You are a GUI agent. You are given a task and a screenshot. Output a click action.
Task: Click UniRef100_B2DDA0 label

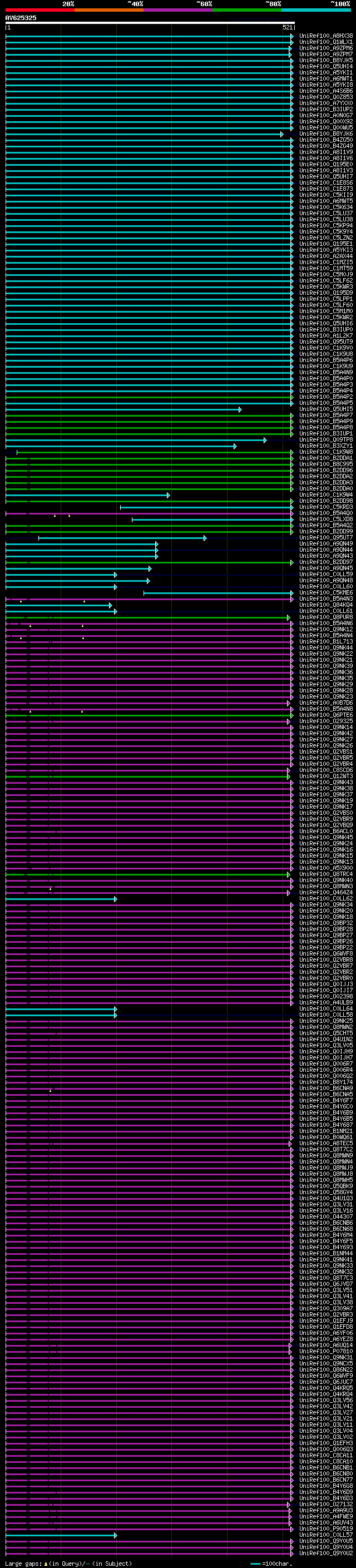[326, 489]
